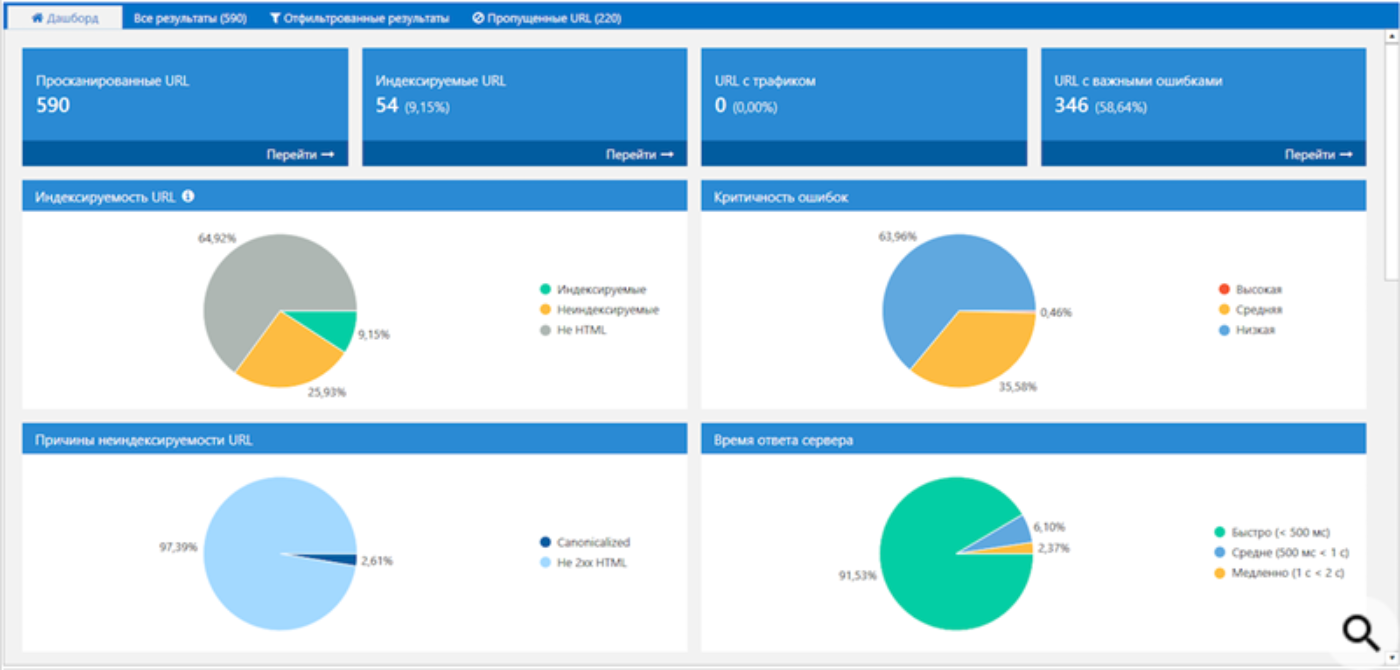Image resolution: width=1400 pixels, height=670 pixels.
Task: Switch to Все результаты (590) tab
Action: tap(190, 18)
